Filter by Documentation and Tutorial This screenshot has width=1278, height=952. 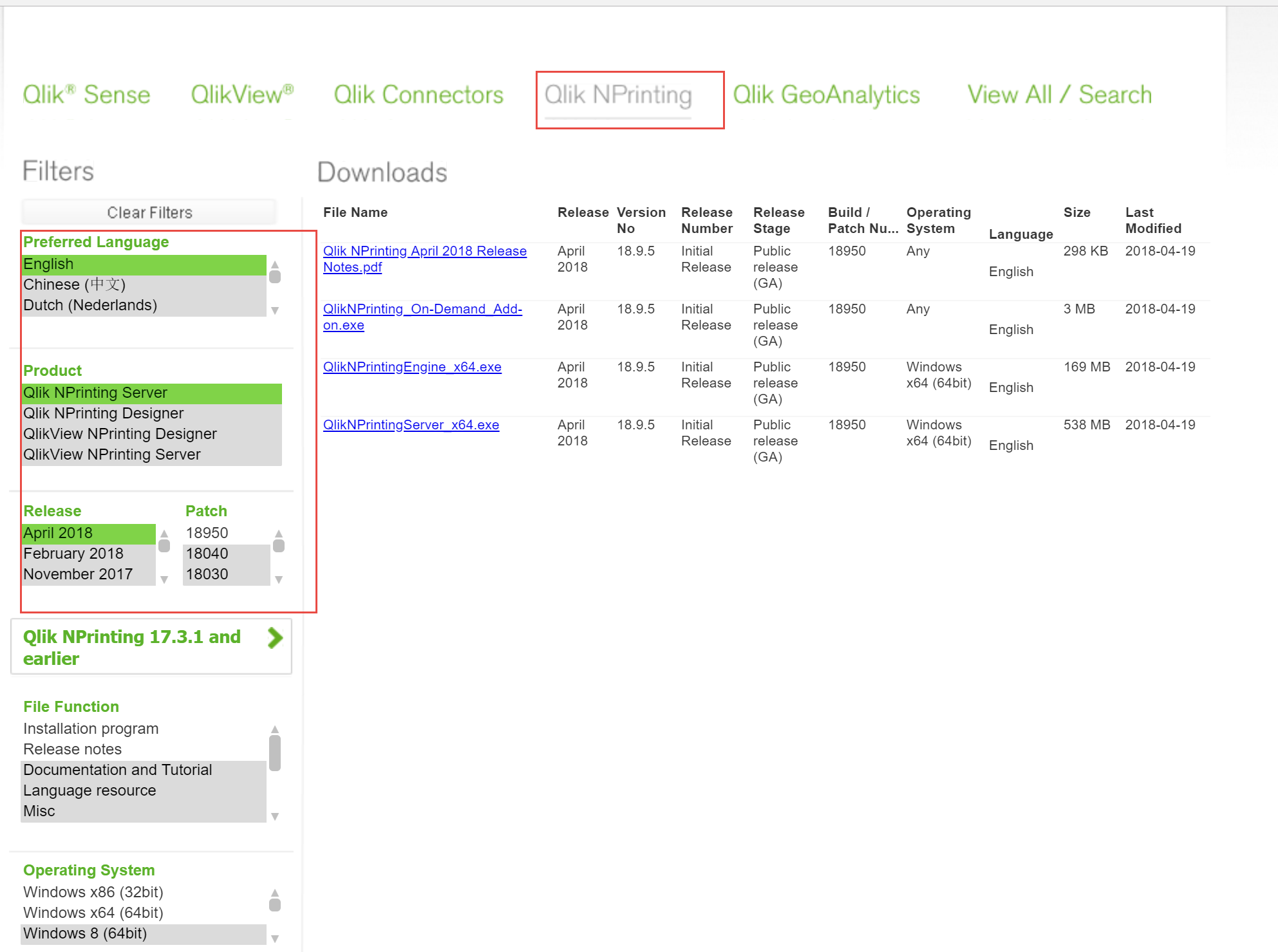[x=144, y=770]
